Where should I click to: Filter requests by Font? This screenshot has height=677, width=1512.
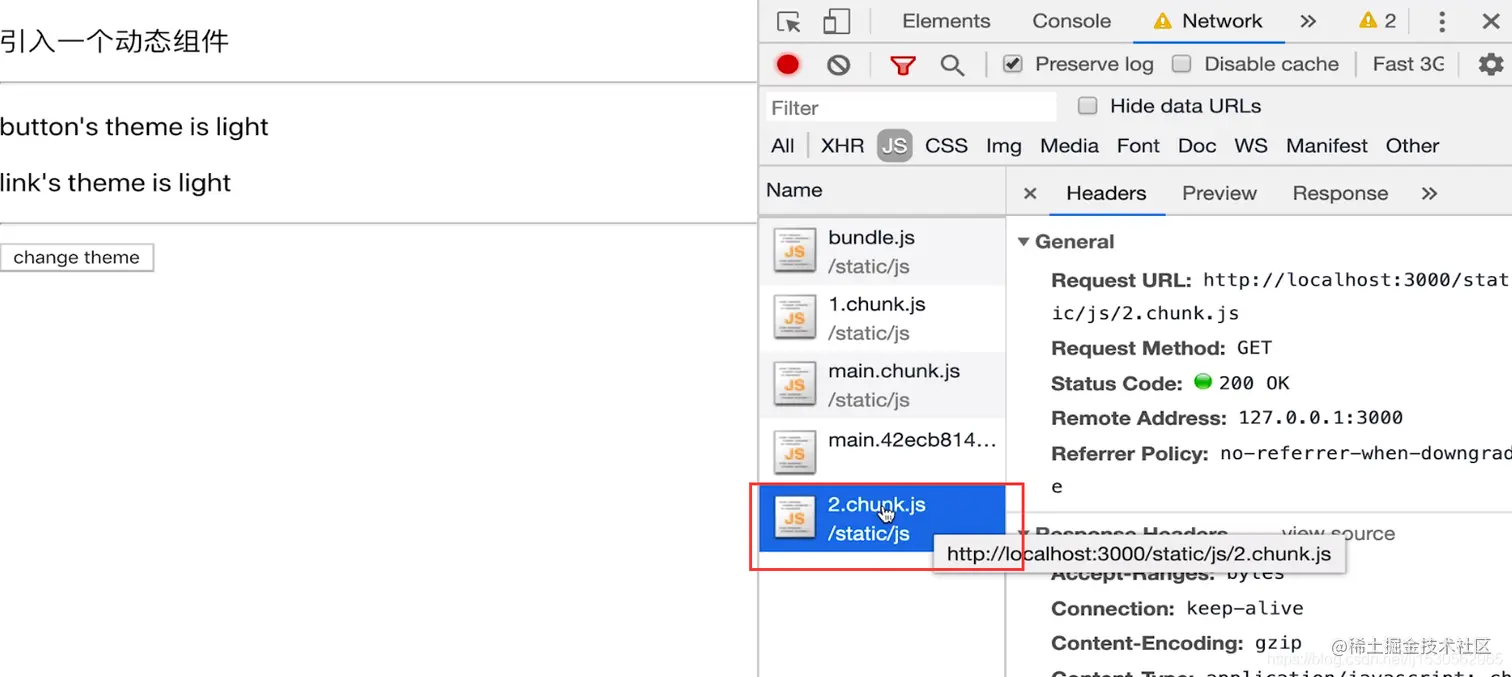[1138, 146]
